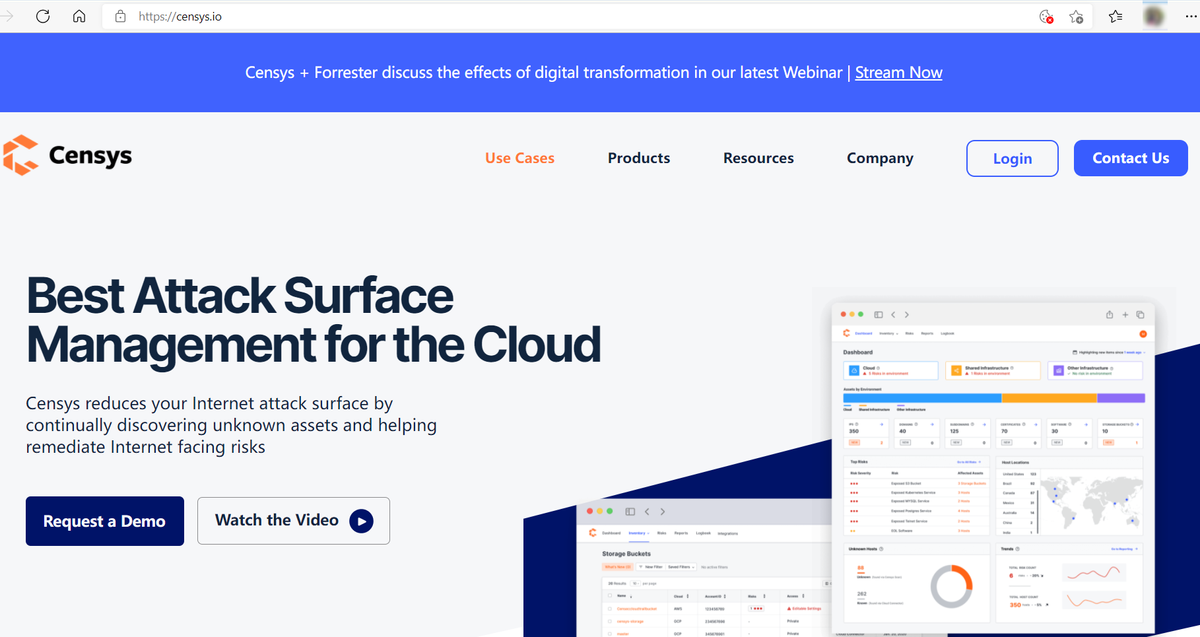
Task: Open the browser profile avatar
Action: [1154, 16]
